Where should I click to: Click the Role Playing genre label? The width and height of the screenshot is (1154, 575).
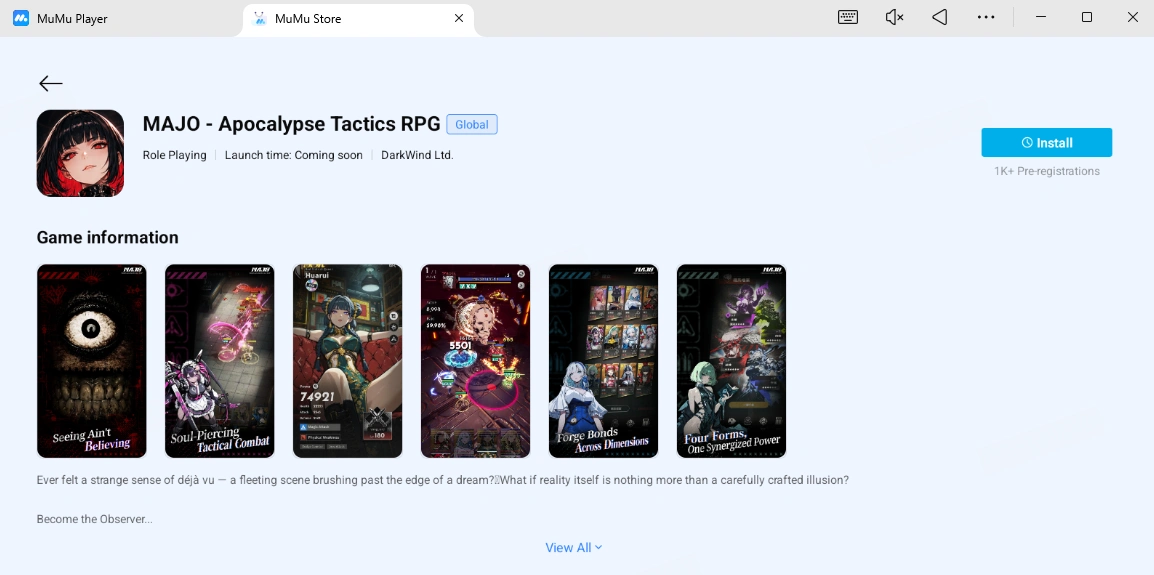click(174, 155)
